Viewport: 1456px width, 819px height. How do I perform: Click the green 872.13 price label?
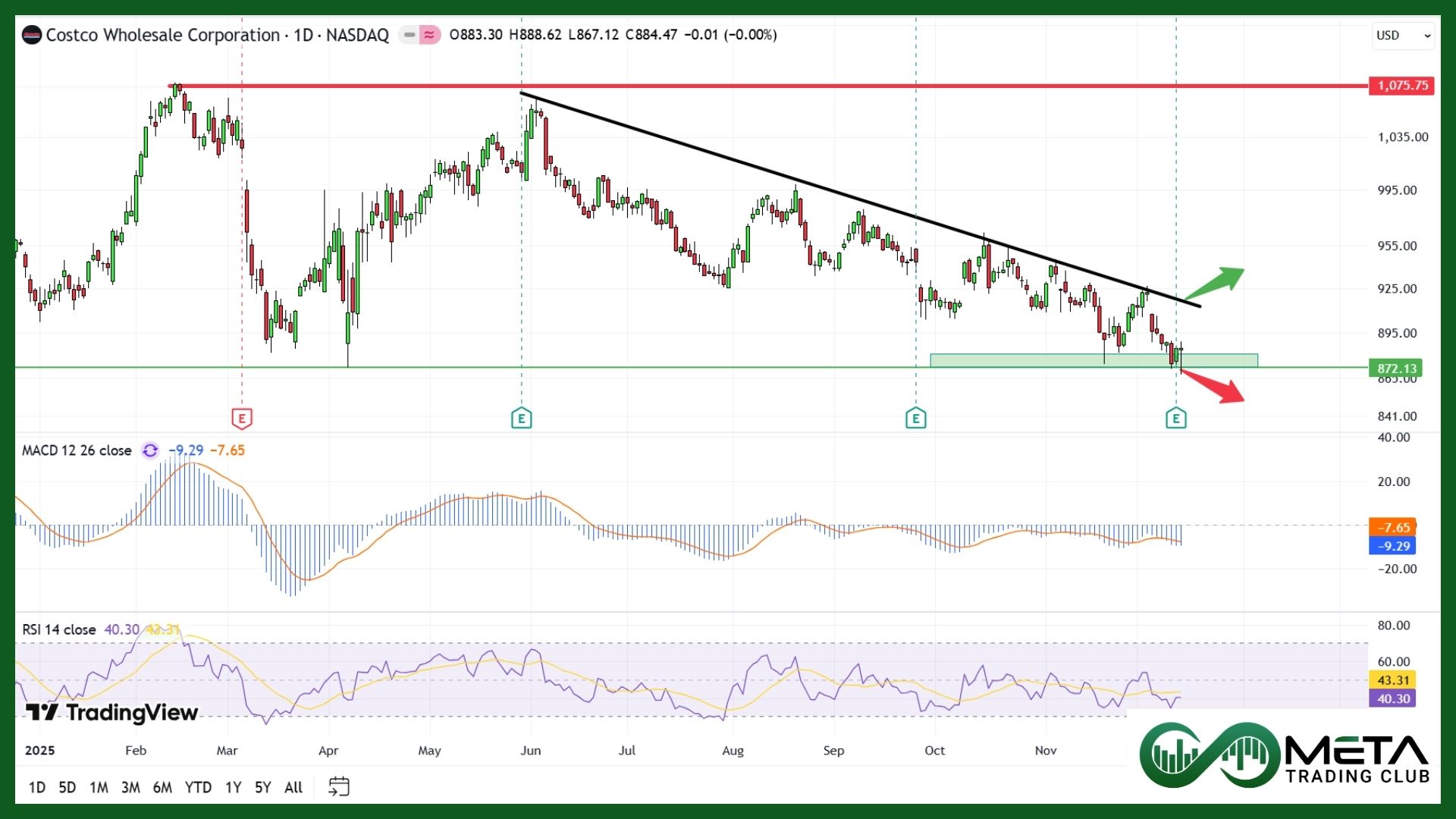1396,369
